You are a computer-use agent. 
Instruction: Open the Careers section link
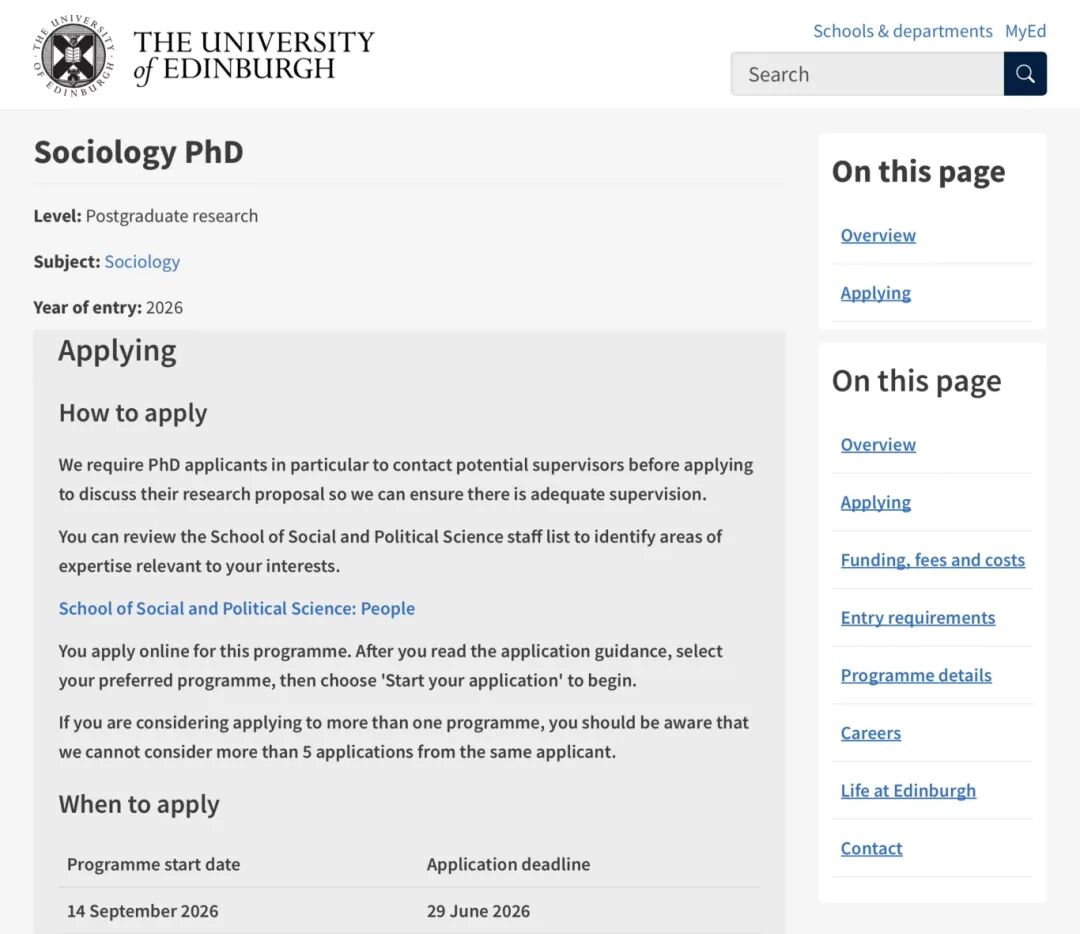click(870, 733)
